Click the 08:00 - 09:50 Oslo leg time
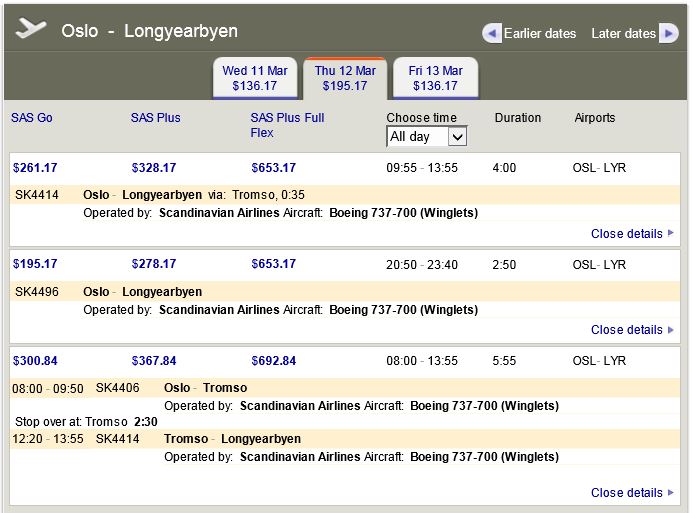693x513 pixels. 48,389
